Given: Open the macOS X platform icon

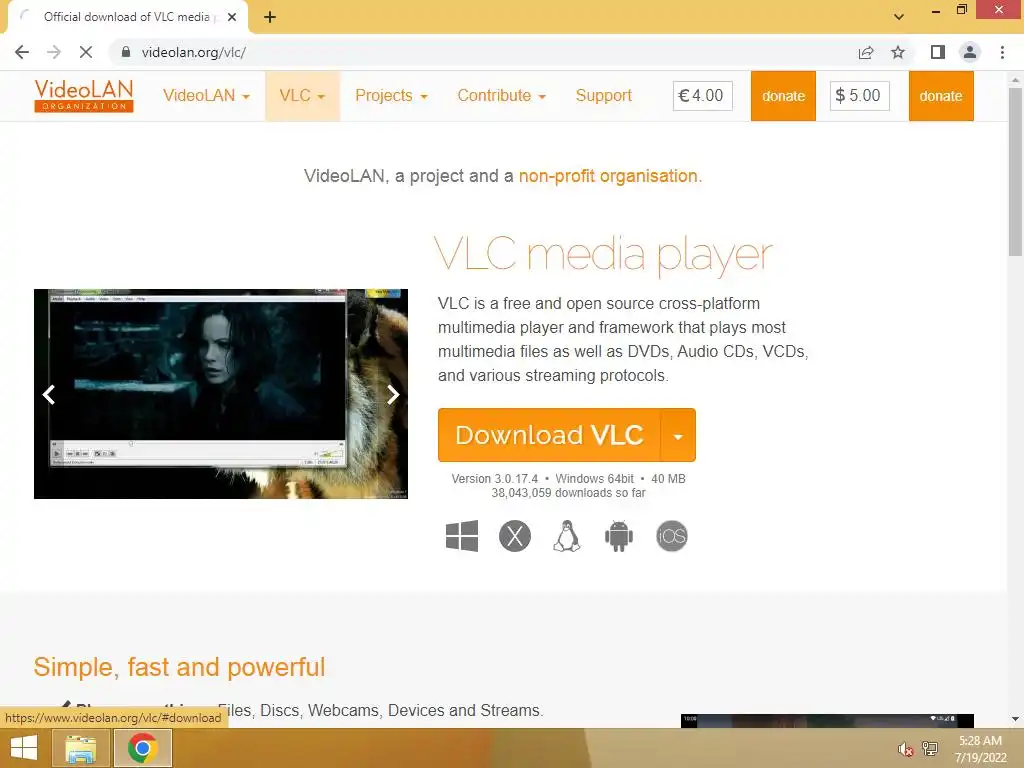Looking at the screenshot, I should point(515,536).
